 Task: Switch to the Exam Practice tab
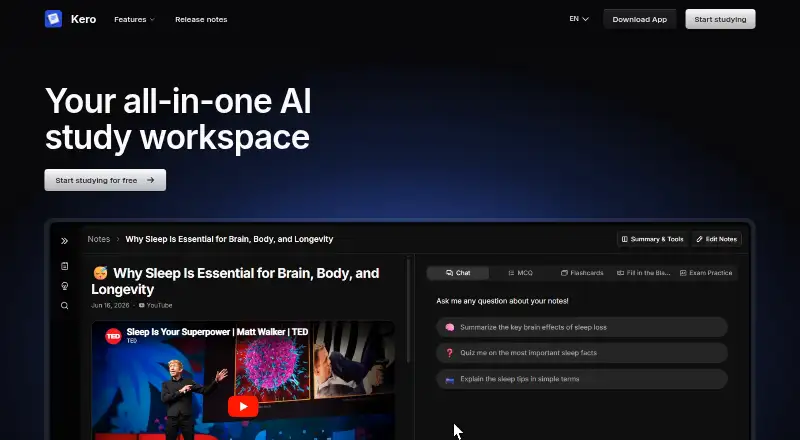[706, 273]
